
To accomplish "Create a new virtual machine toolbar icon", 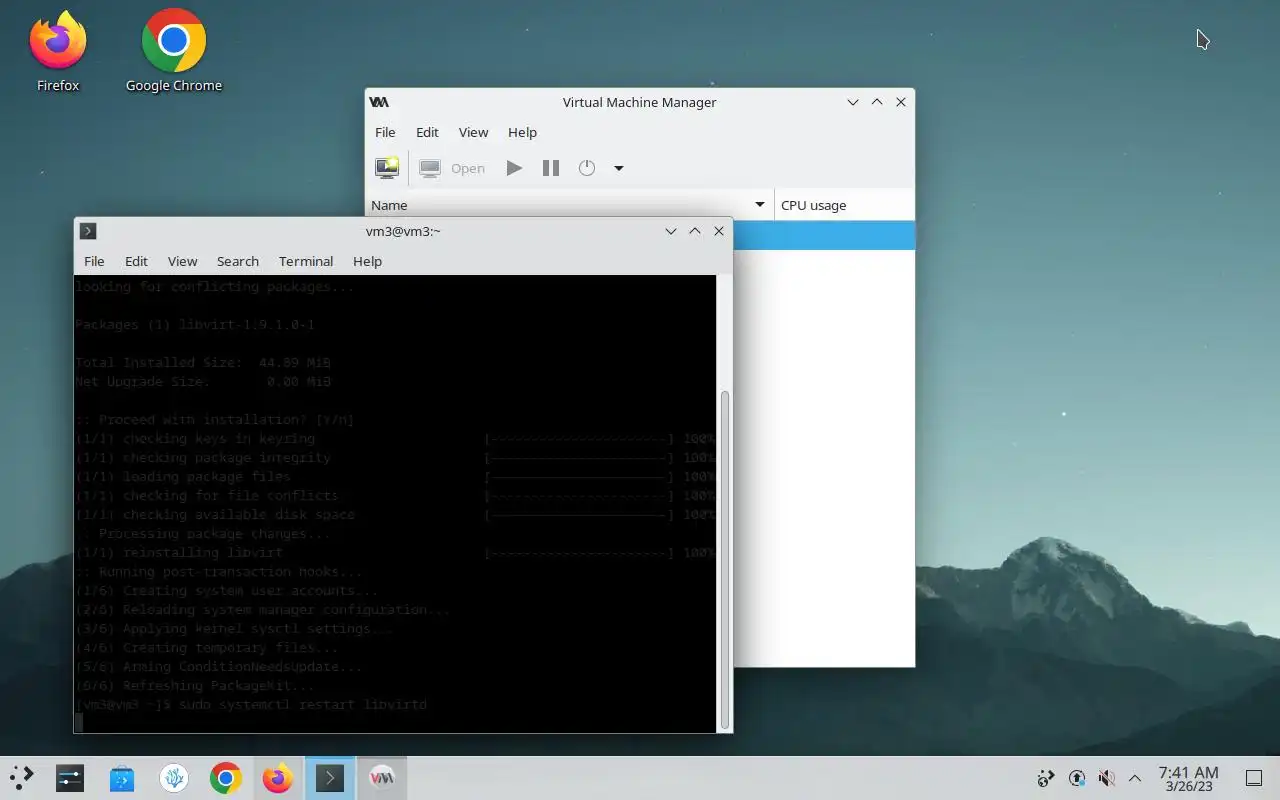I will click(x=387, y=168).
